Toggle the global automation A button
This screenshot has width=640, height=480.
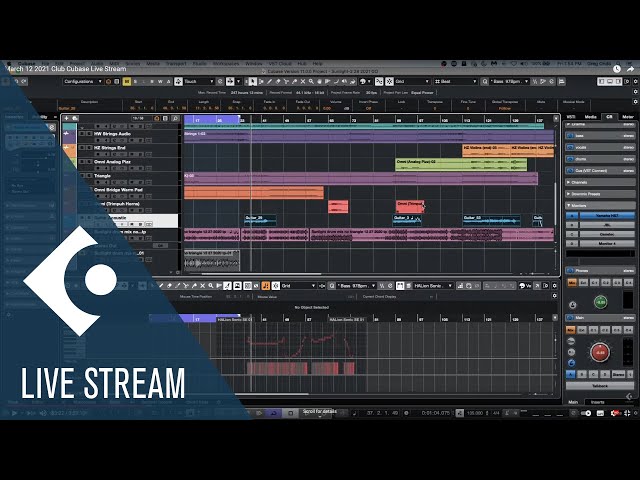169,82
